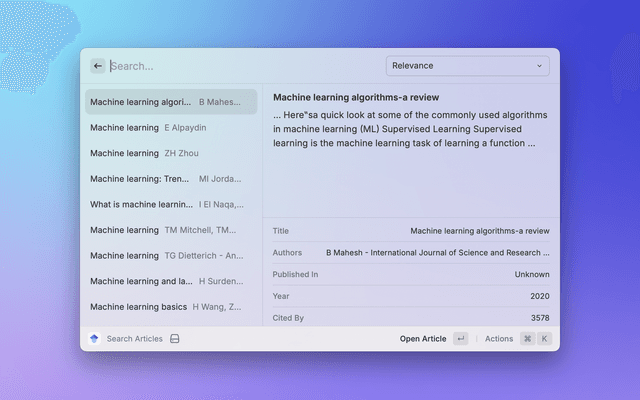Click the drive icon beside Search Articles
The width and height of the screenshot is (640, 400).
coord(175,339)
